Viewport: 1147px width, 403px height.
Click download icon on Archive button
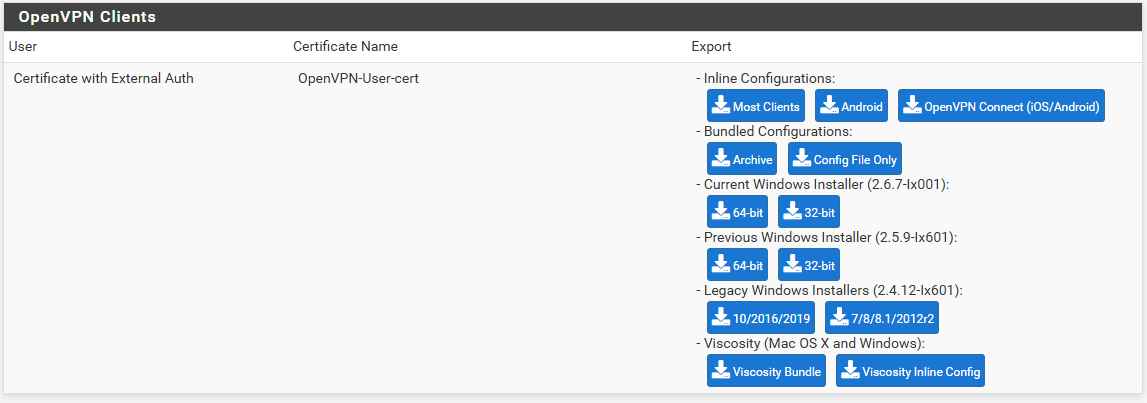pyautogui.click(x=721, y=159)
